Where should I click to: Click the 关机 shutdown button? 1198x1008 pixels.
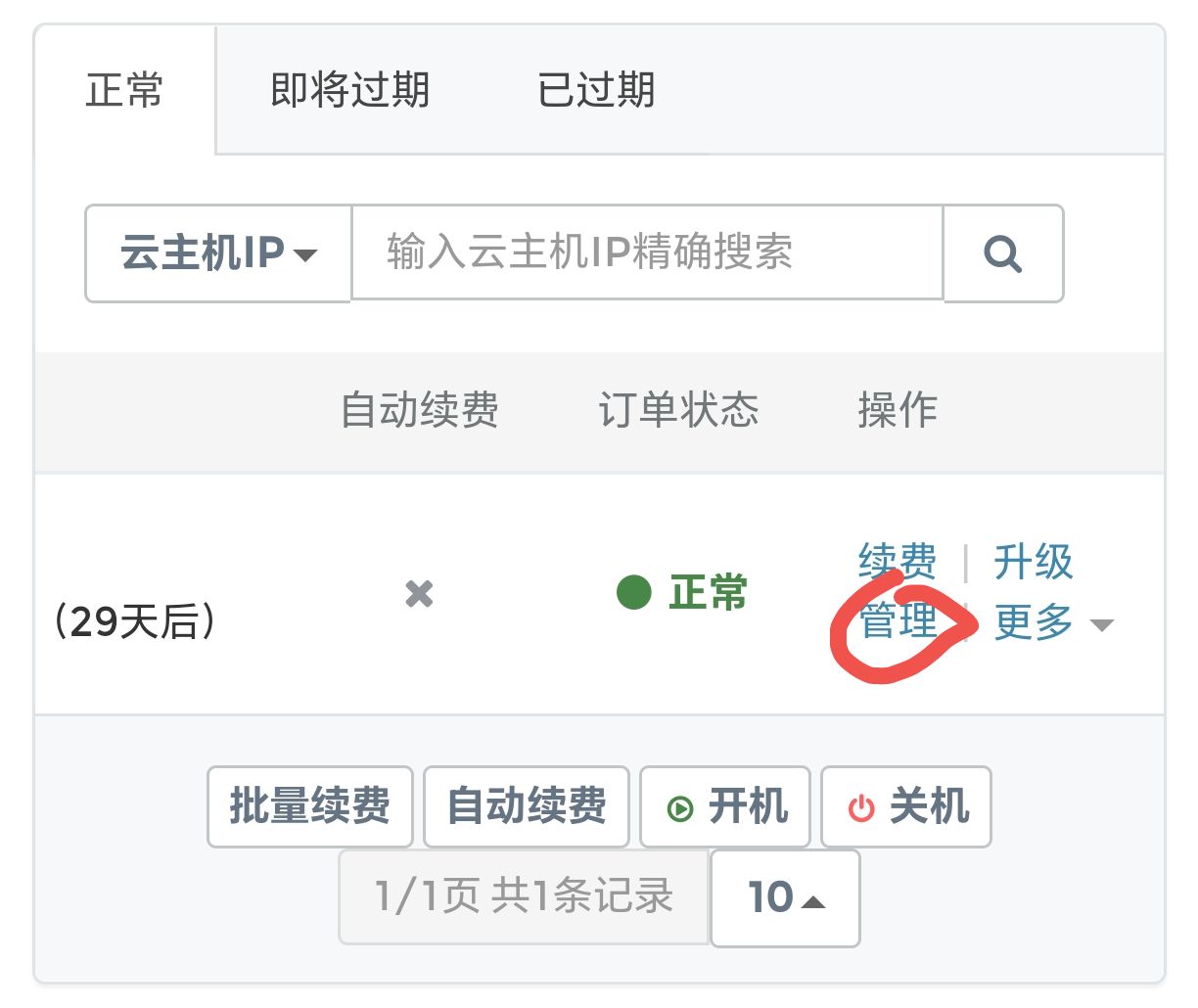[905, 807]
